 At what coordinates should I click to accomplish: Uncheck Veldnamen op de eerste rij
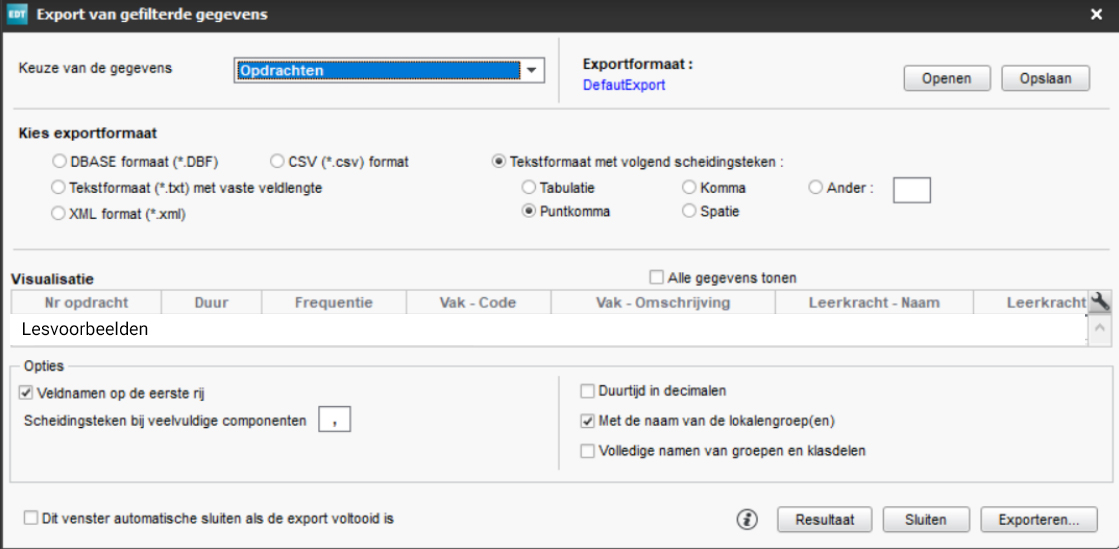pos(26,393)
